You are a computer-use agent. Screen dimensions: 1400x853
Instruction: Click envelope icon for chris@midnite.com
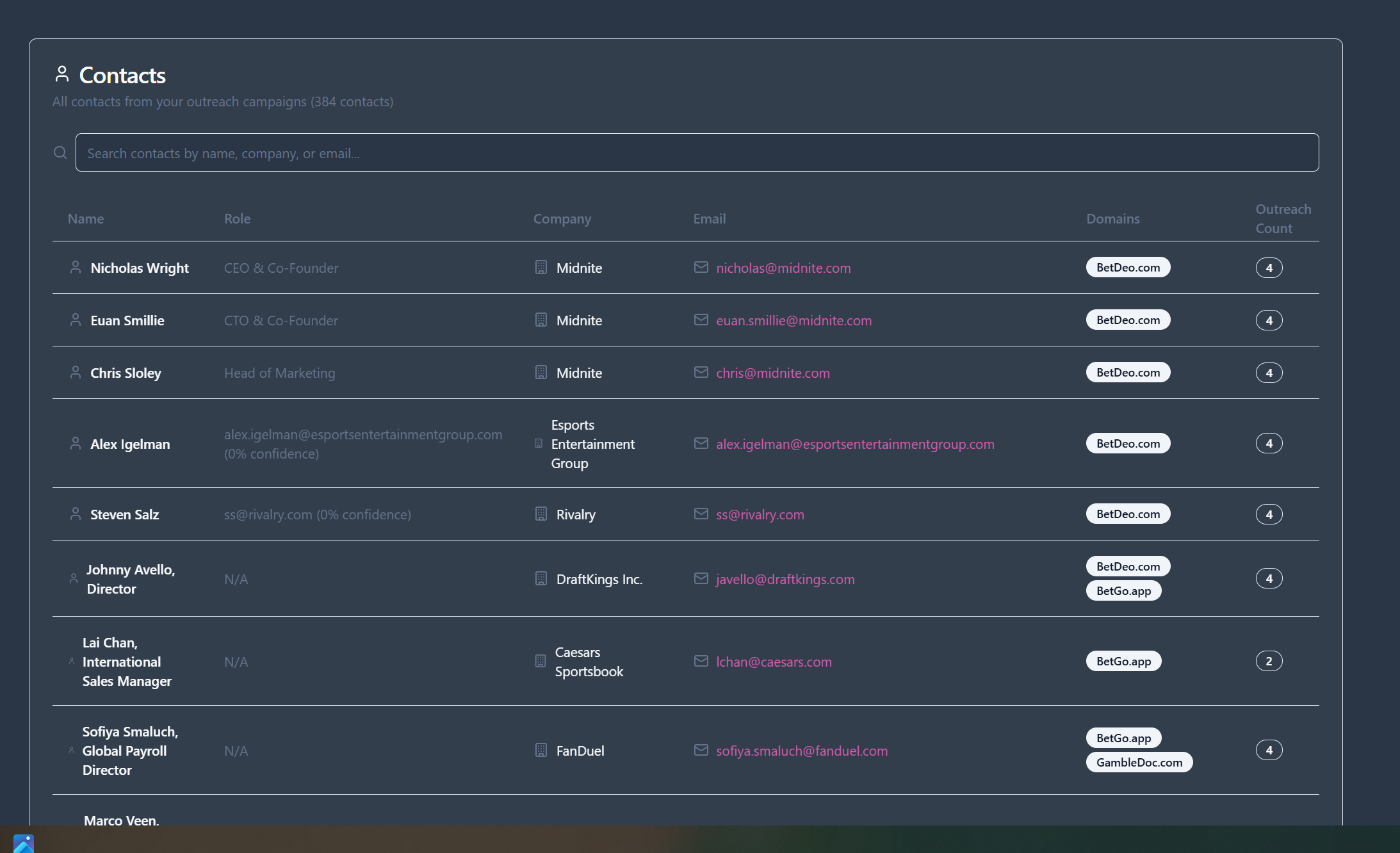coord(701,373)
